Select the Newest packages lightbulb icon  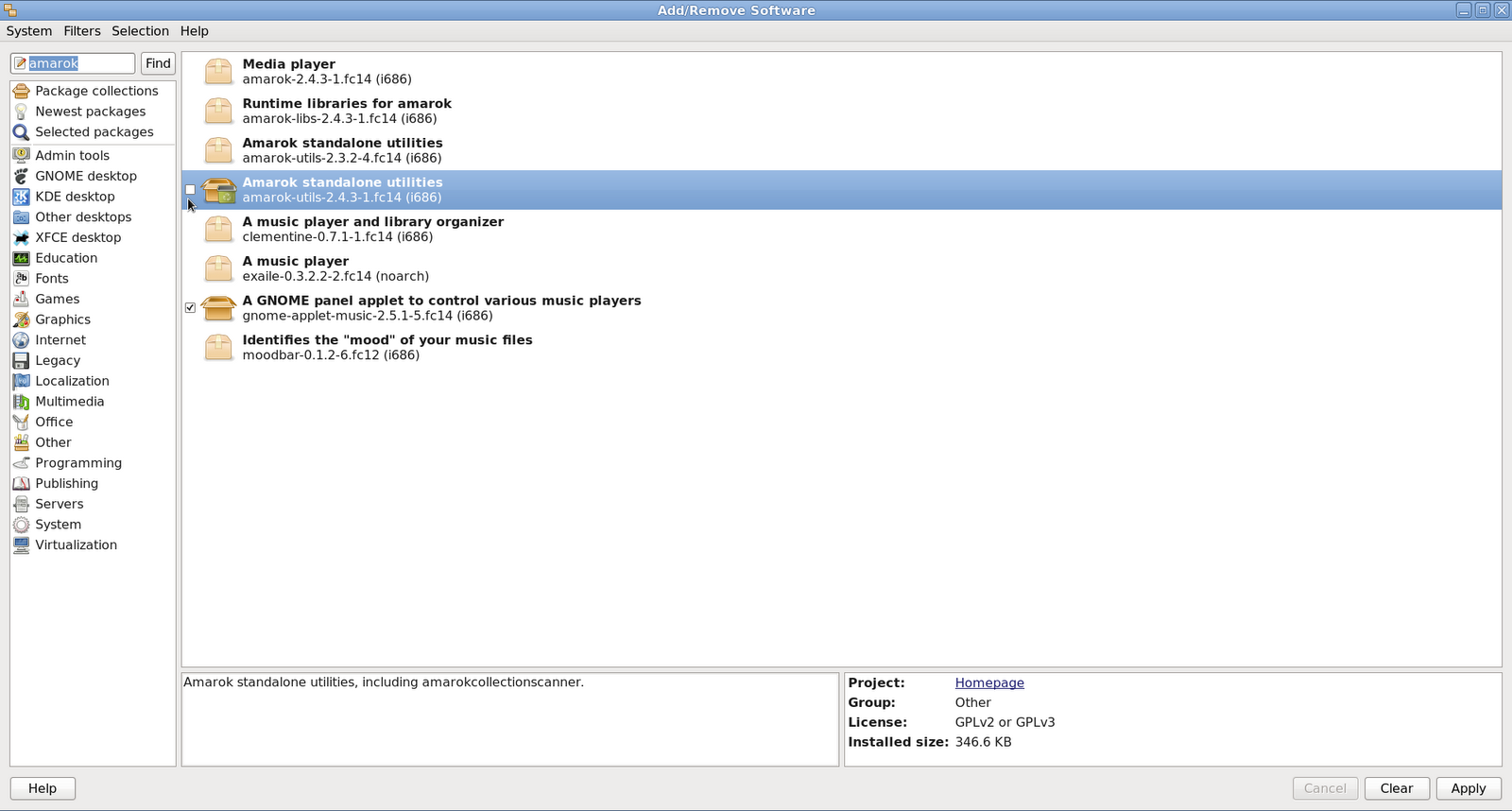click(21, 112)
